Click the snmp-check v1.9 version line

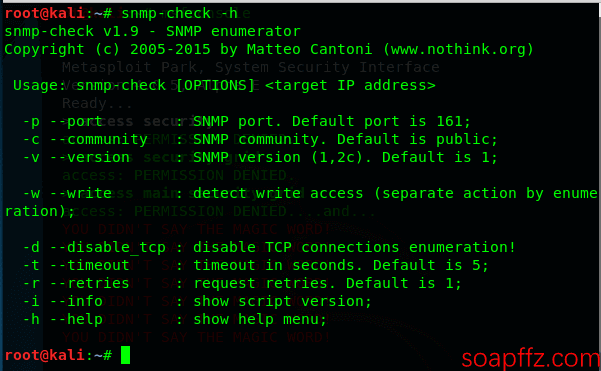point(152,31)
